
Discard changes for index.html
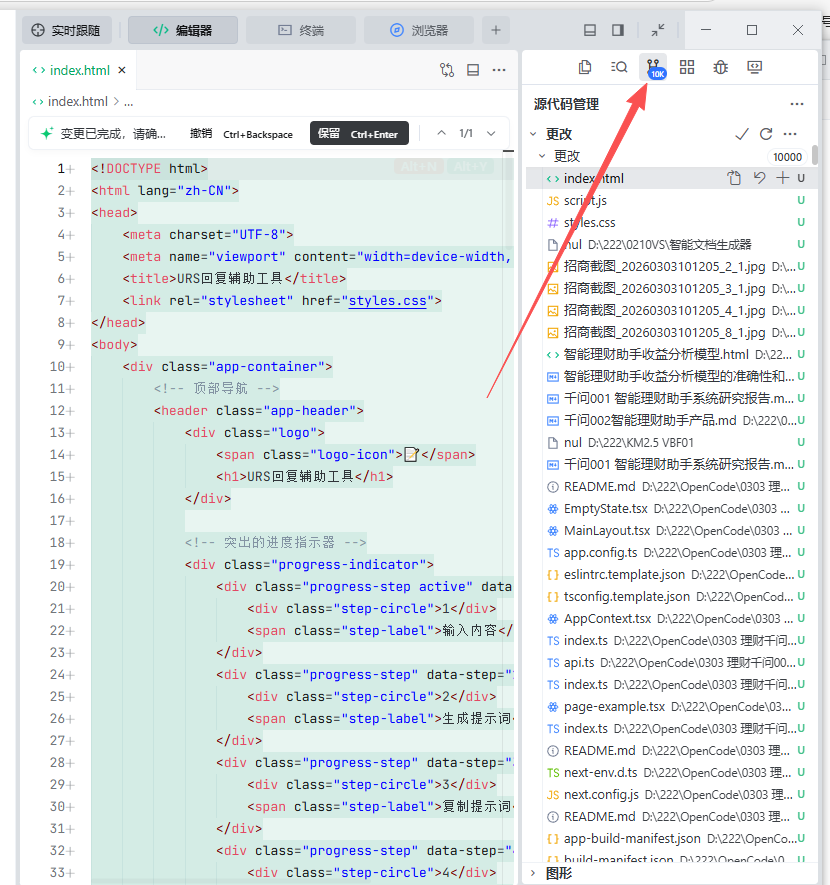pos(759,178)
